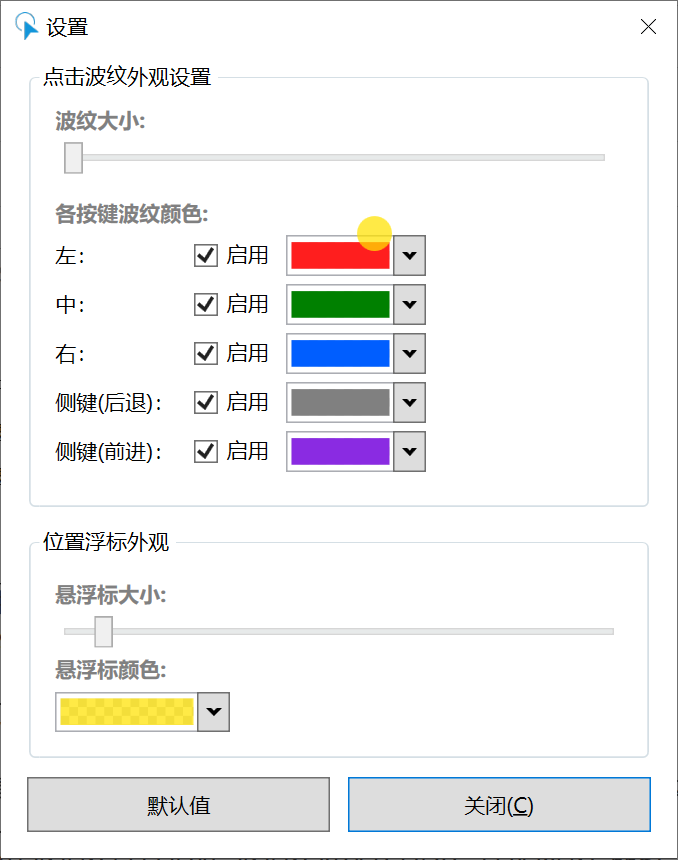Disable the 启用 checkbox for 左
678x860 pixels.
(x=205, y=255)
